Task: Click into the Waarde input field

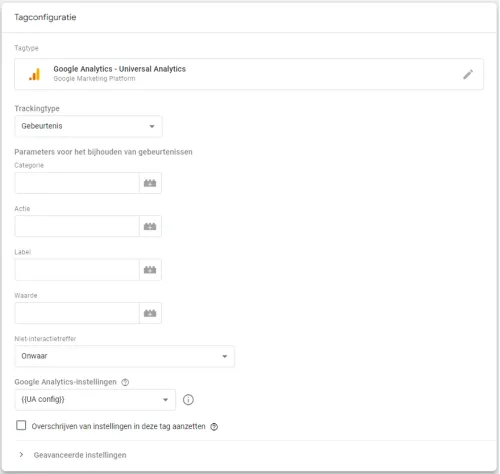Action: tap(77, 313)
